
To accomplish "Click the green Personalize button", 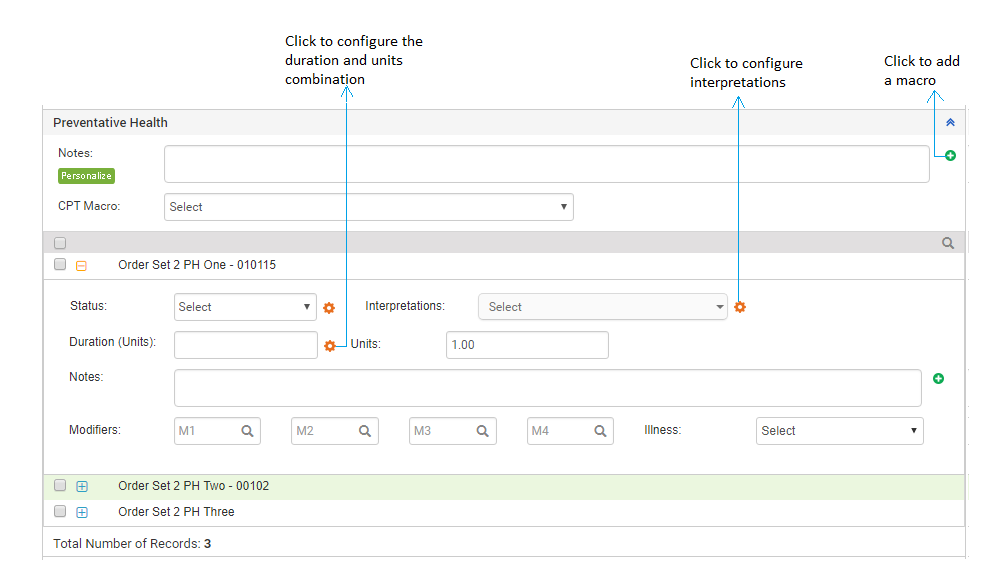I will coord(86,176).
